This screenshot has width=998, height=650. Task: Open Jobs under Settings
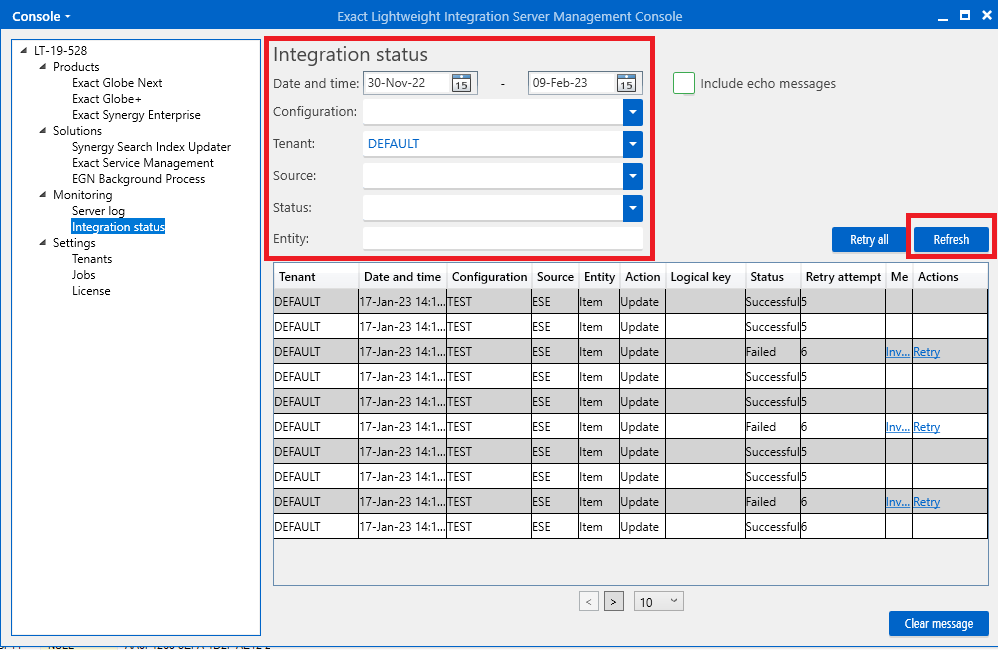coord(83,274)
